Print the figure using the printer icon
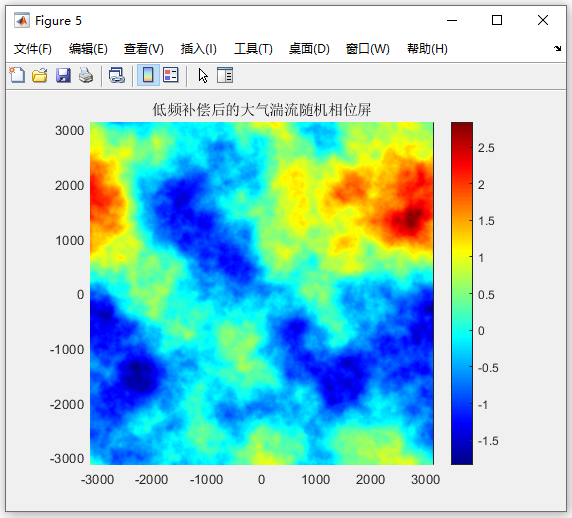 coord(86,76)
